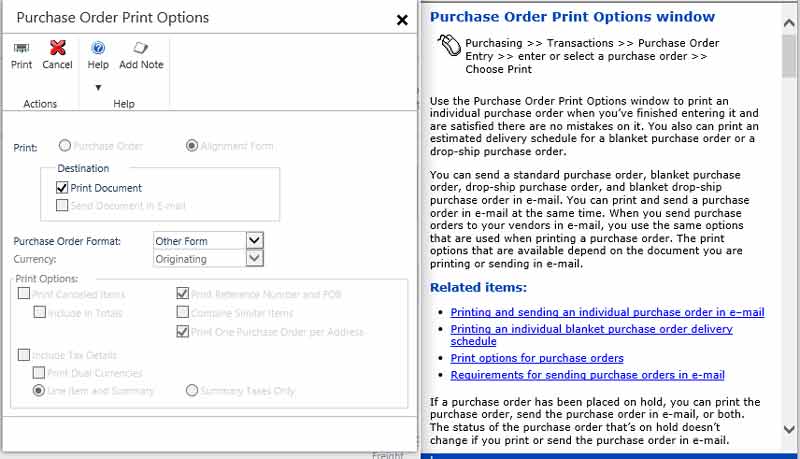Toggle Include in Totals checkbox
The height and width of the screenshot is (459, 800).
tap(39, 312)
